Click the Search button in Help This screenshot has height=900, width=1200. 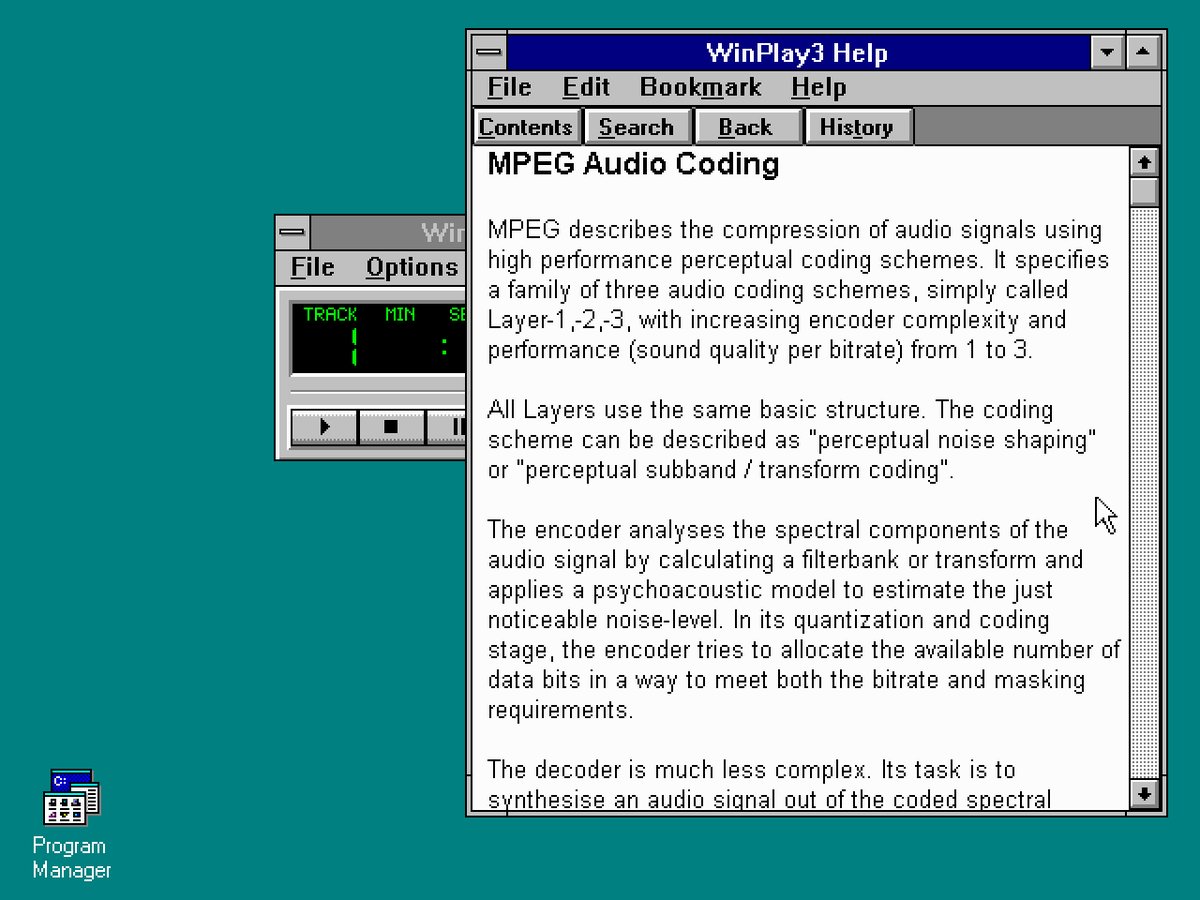(x=637, y=127)
